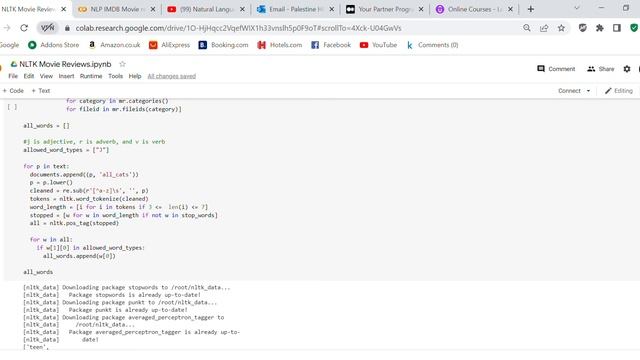Open the Booking.com bookmark
This screenshot has height=360, width=640.
pos(223,45)
